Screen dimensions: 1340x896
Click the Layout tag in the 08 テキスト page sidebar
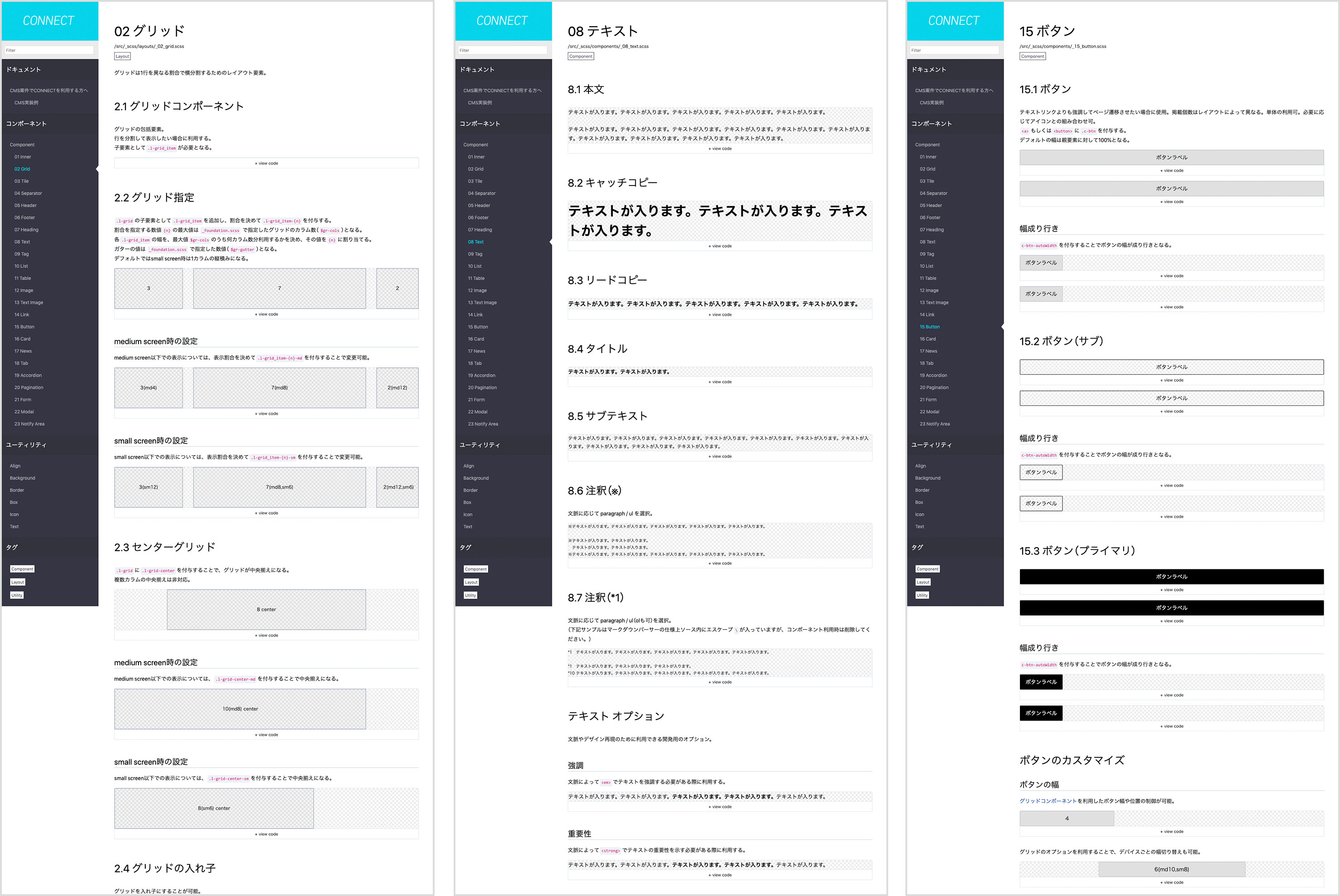[471, 582]
